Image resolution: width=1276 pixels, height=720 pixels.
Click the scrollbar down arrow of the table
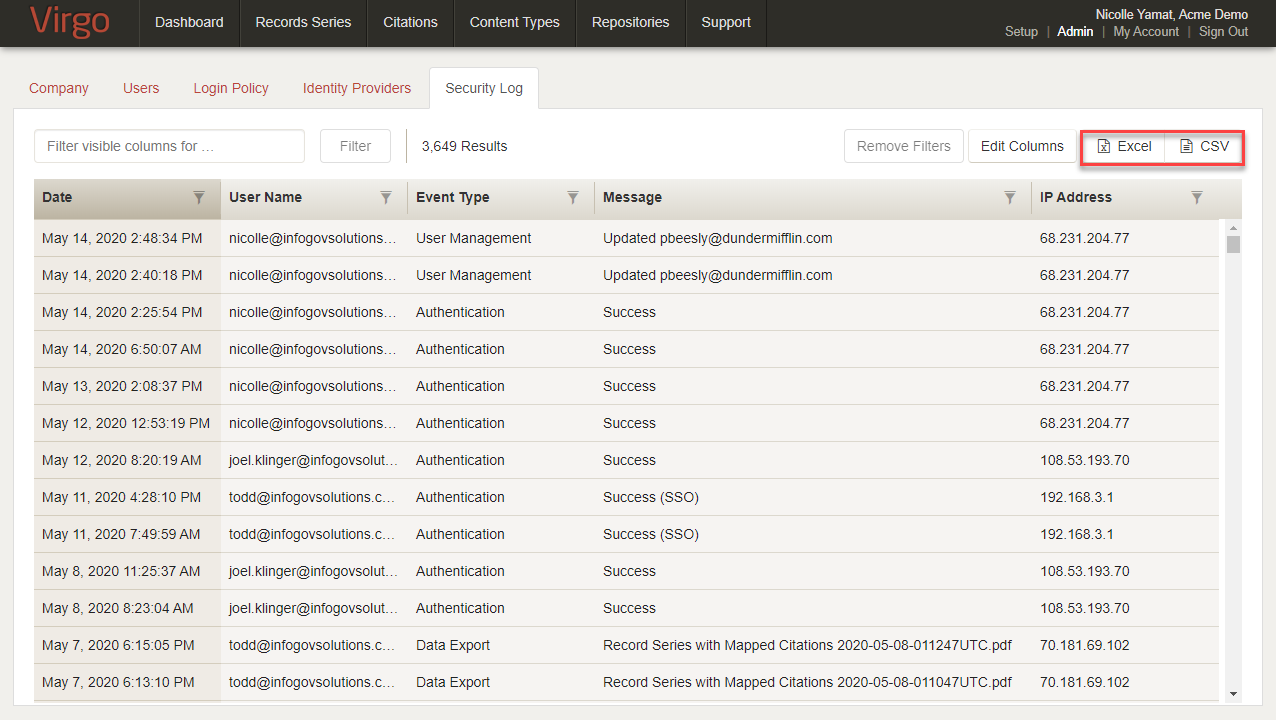(x=1233, y=693)
